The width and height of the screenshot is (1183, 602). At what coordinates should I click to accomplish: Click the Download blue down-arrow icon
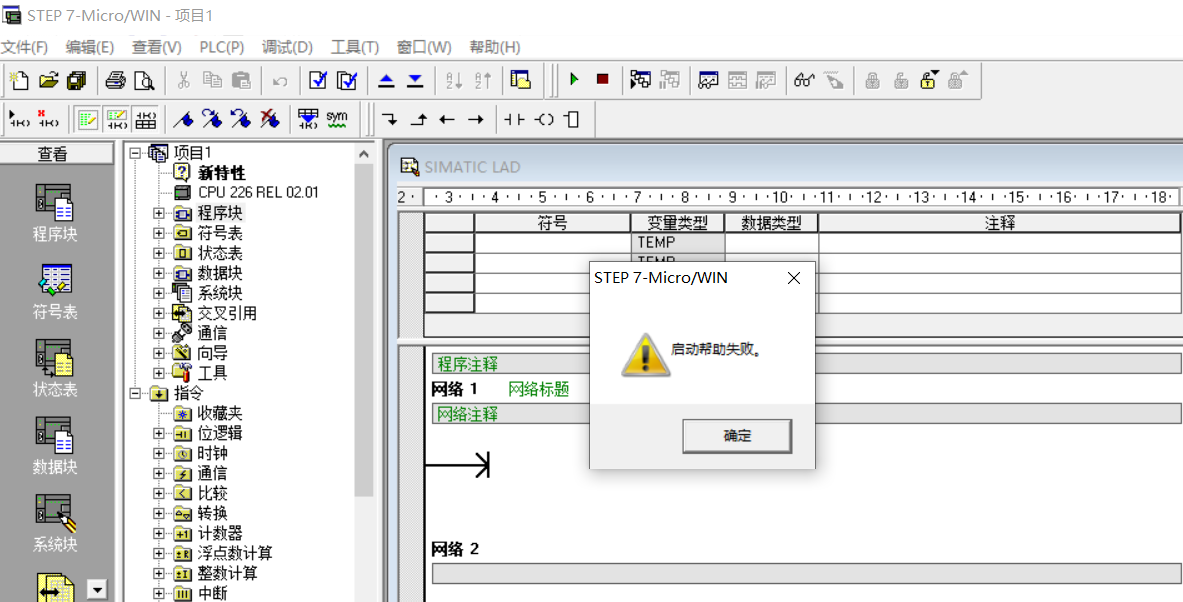415,80
